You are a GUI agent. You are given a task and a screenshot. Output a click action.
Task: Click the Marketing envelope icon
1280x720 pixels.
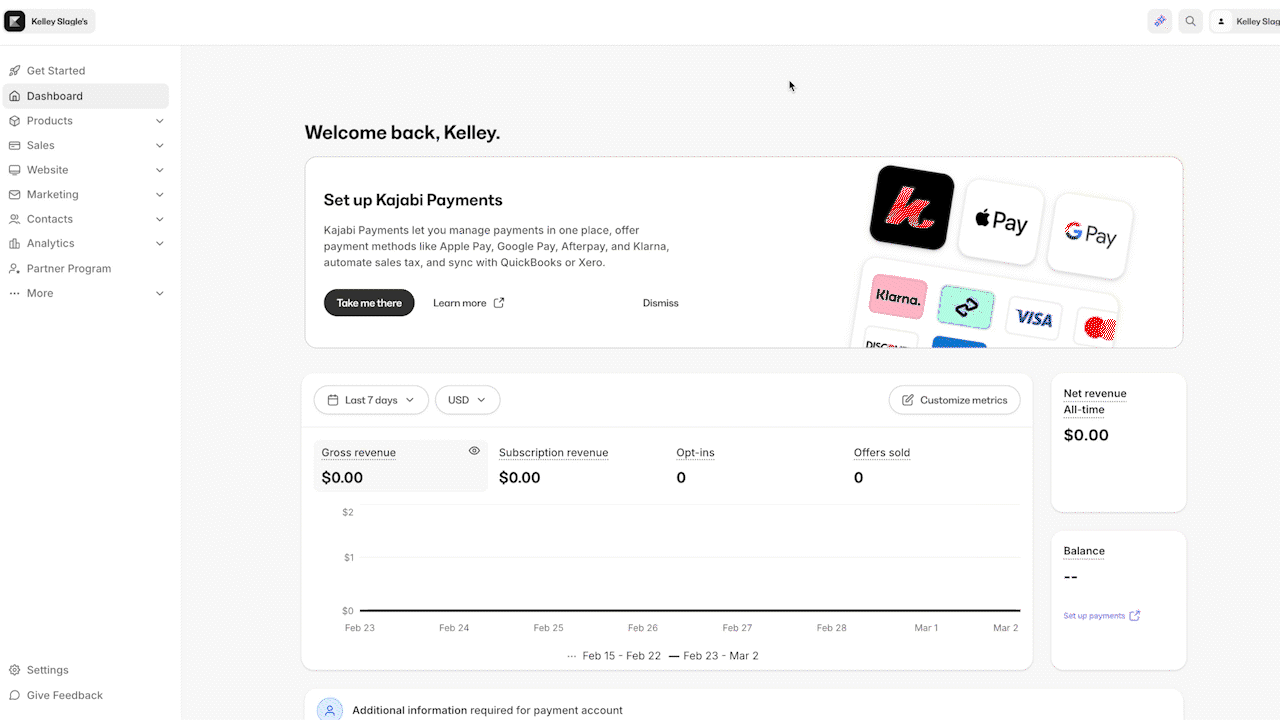(x=15, y=195)
